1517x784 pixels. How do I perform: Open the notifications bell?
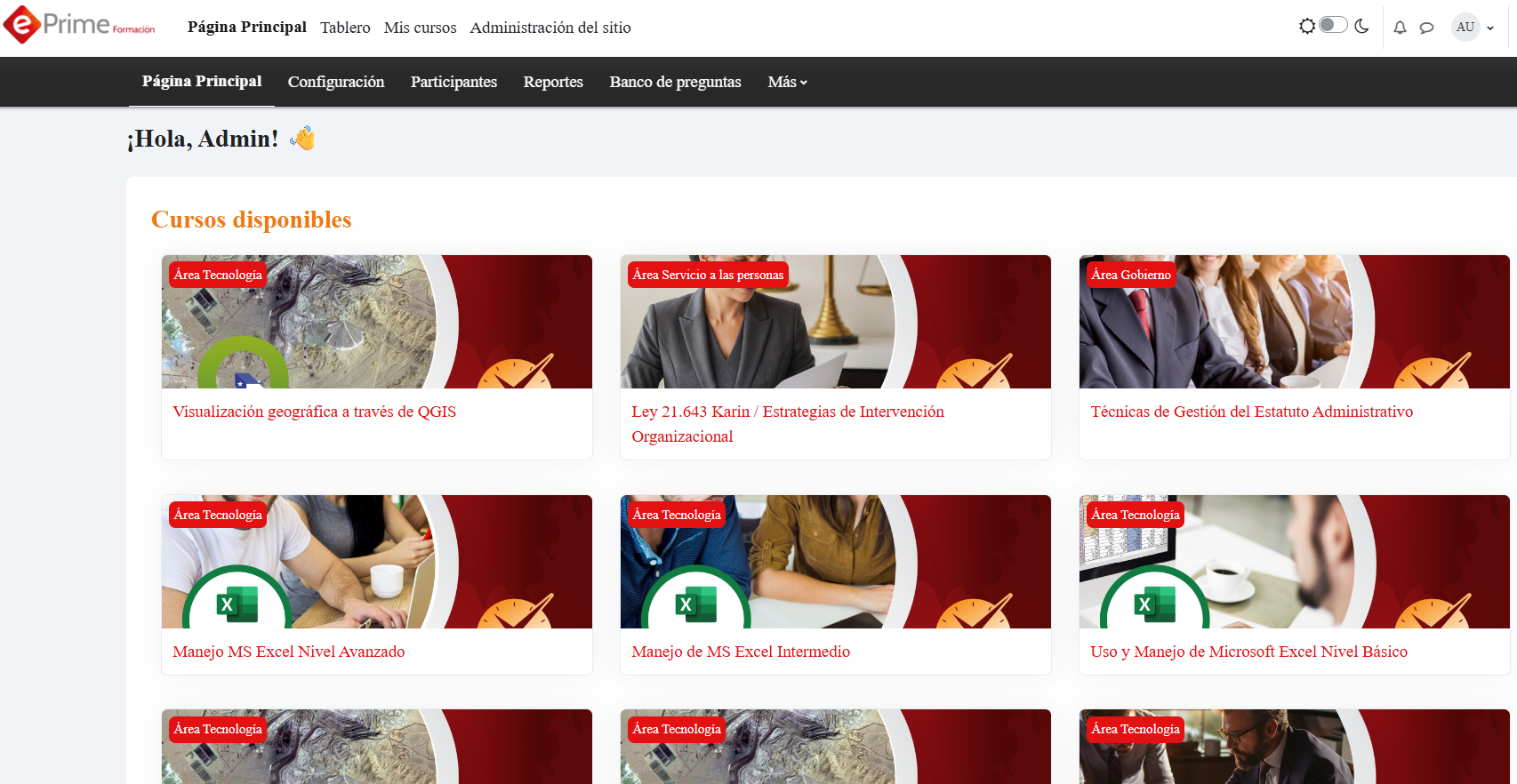1400,28
